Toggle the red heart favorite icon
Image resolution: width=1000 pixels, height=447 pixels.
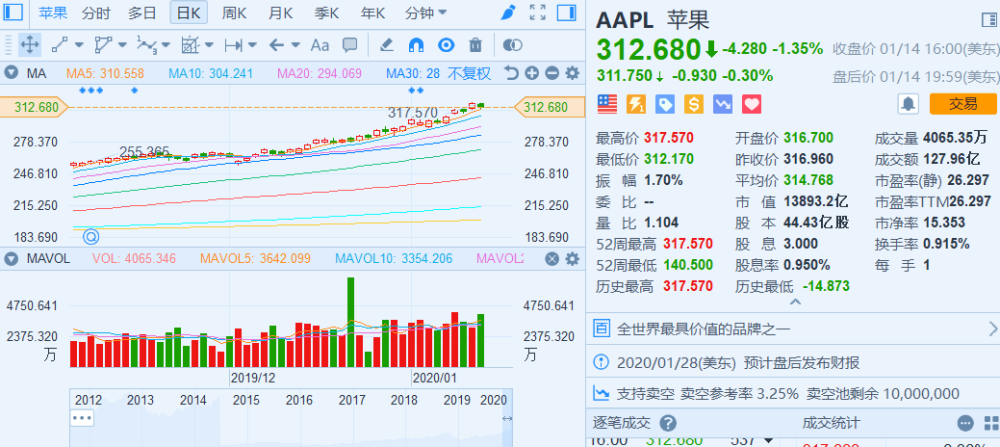tap(752, 104)
